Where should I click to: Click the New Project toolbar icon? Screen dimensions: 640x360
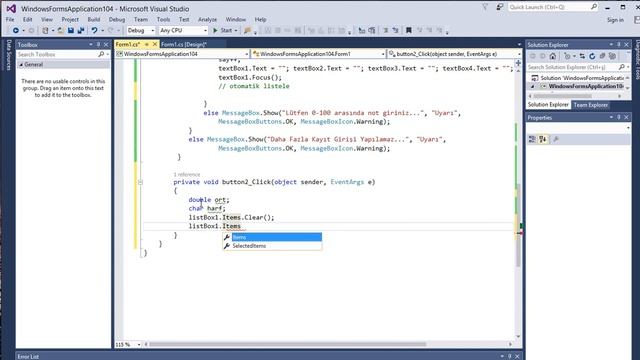pos(45,31)
